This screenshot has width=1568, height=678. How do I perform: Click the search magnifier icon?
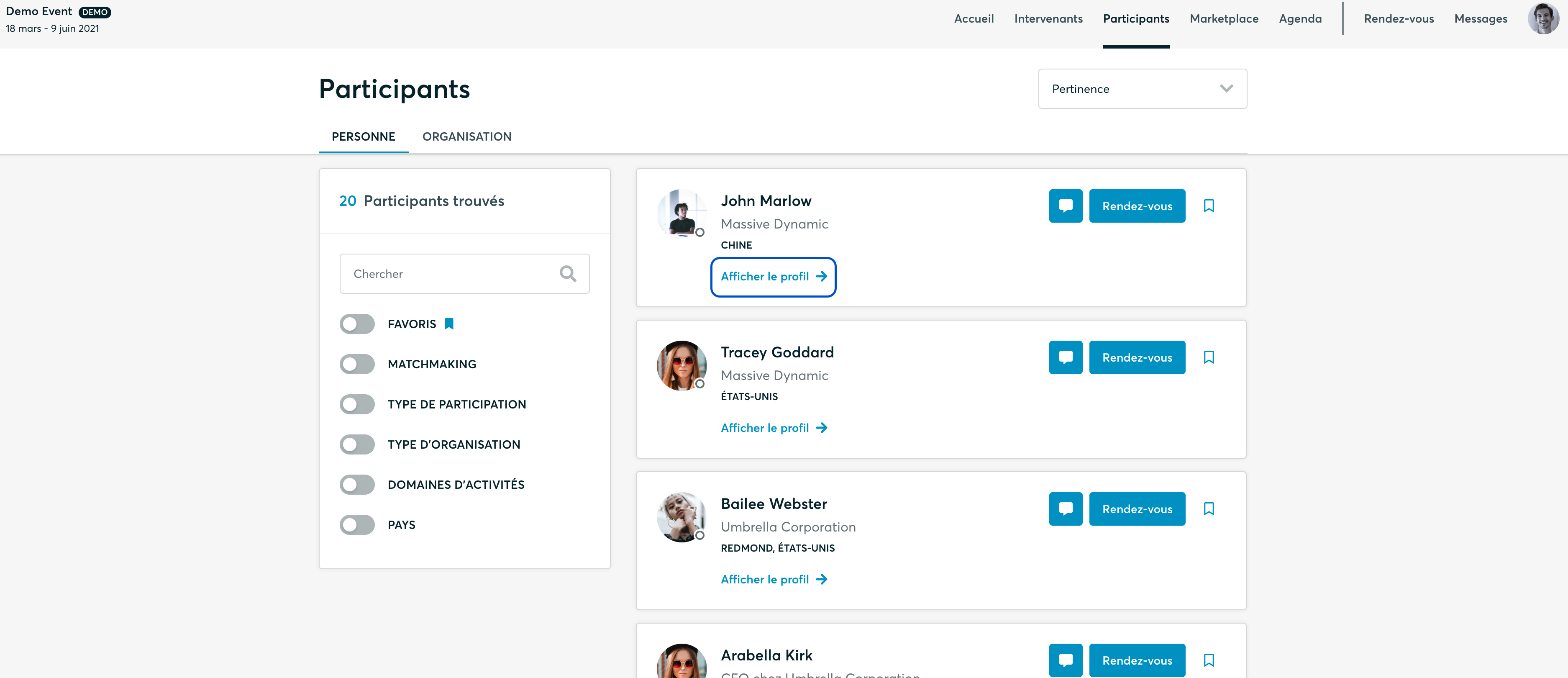[x=567, y=274]
